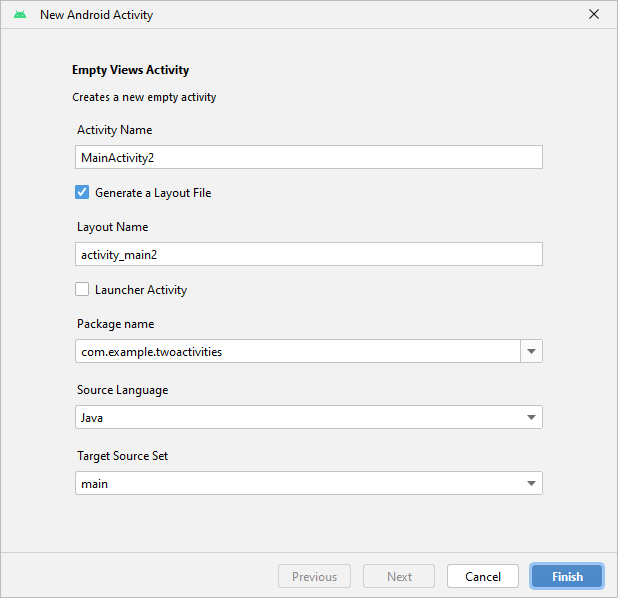This screenshot has height=598, width=618.
Task: Close the New Android Activity dialog
Action: 594,15
